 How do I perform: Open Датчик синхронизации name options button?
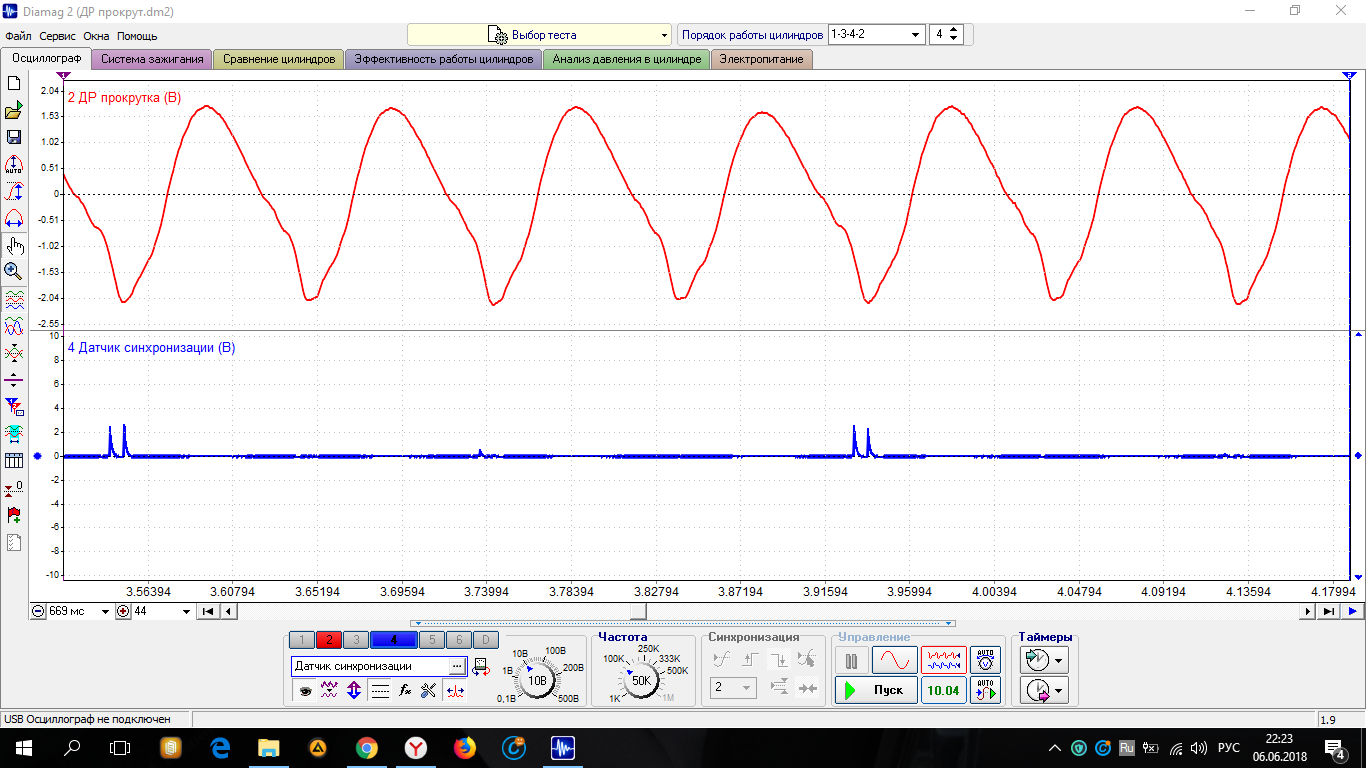tap(457, 666)
